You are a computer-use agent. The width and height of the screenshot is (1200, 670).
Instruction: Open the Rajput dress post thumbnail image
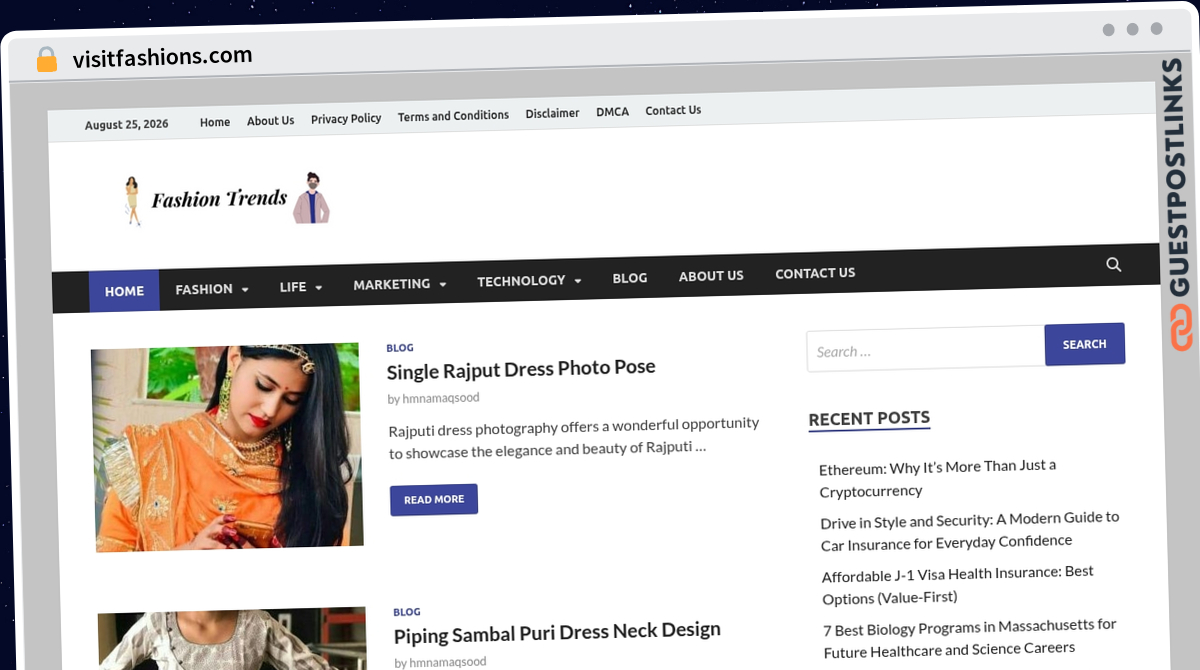(x=227, y=447)
